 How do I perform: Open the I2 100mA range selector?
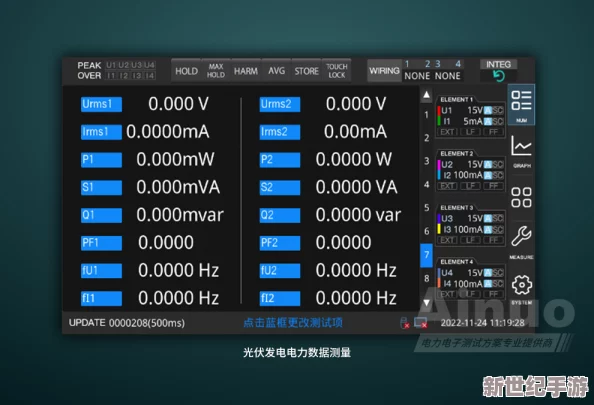pyautogui.click(x=468, y=175)
